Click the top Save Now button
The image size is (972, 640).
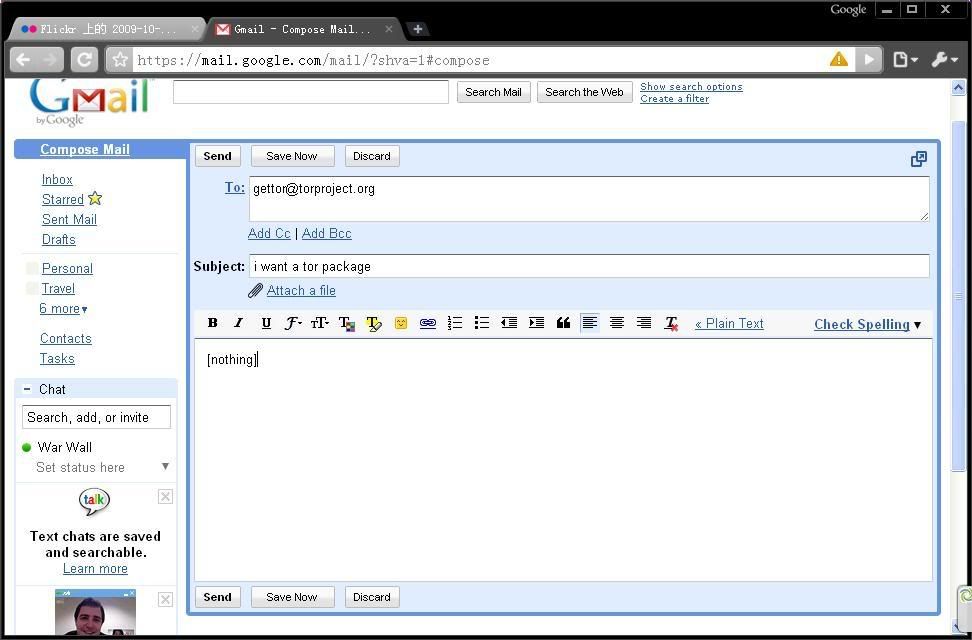(x=293, y=156)
